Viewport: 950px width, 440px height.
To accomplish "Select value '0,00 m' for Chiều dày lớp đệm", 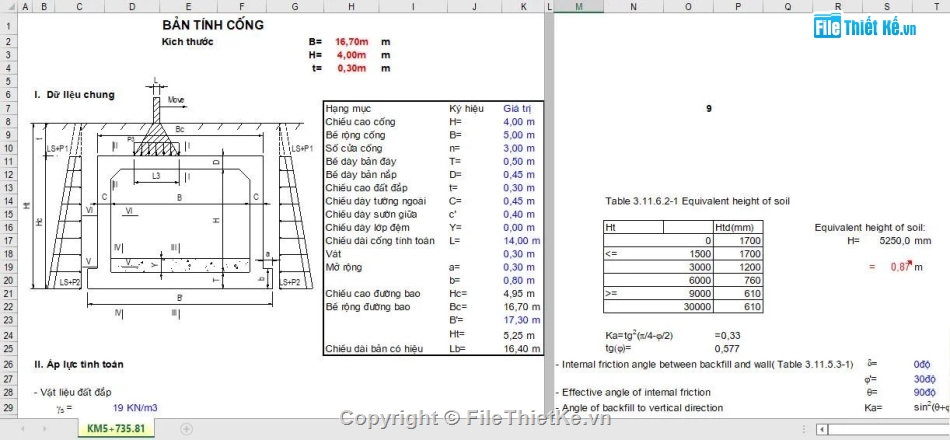I will pyautogui.click(x=519, y=228).
